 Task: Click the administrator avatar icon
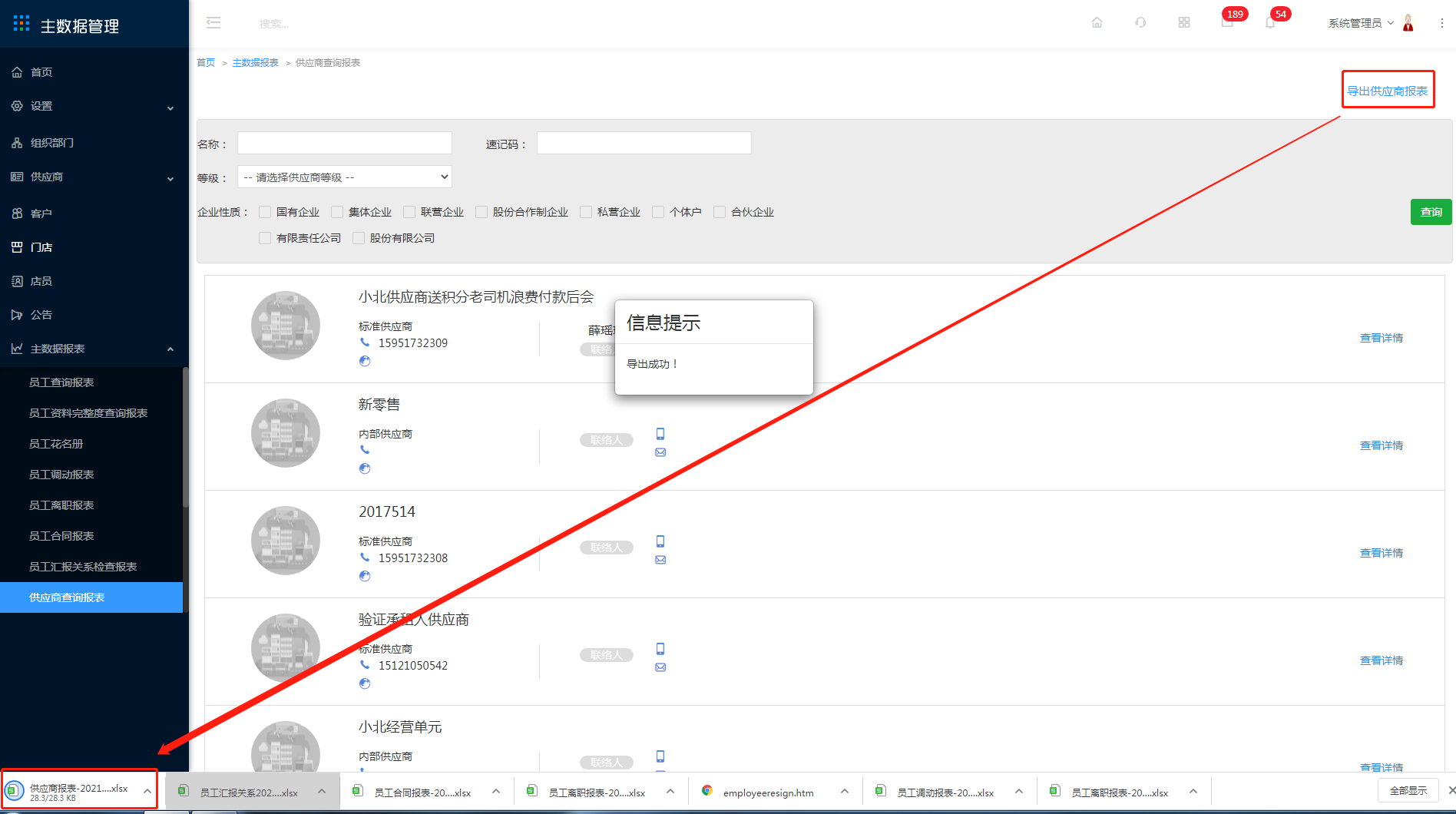tap(1408, 23)
